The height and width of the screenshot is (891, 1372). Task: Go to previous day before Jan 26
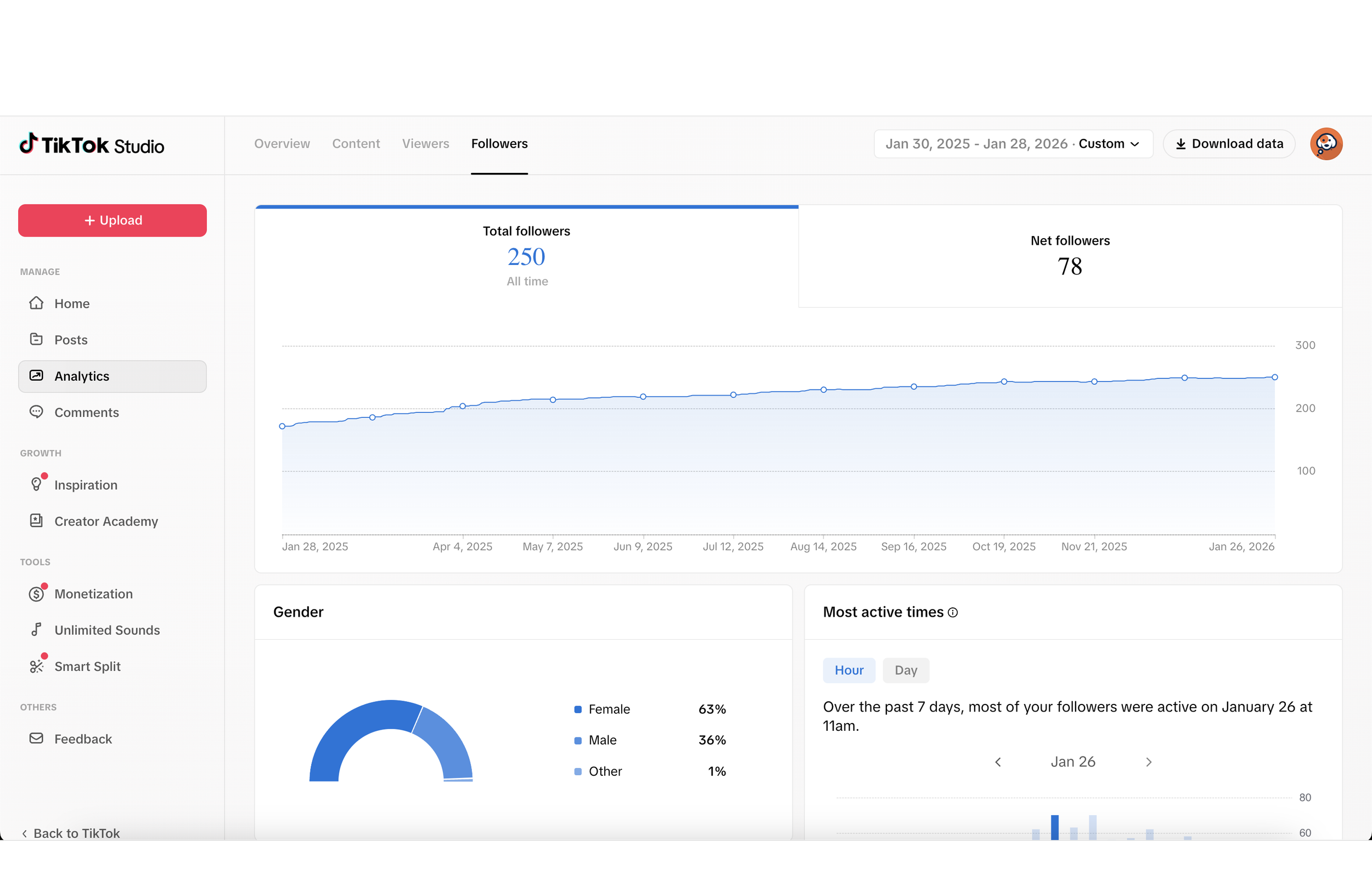998,762
